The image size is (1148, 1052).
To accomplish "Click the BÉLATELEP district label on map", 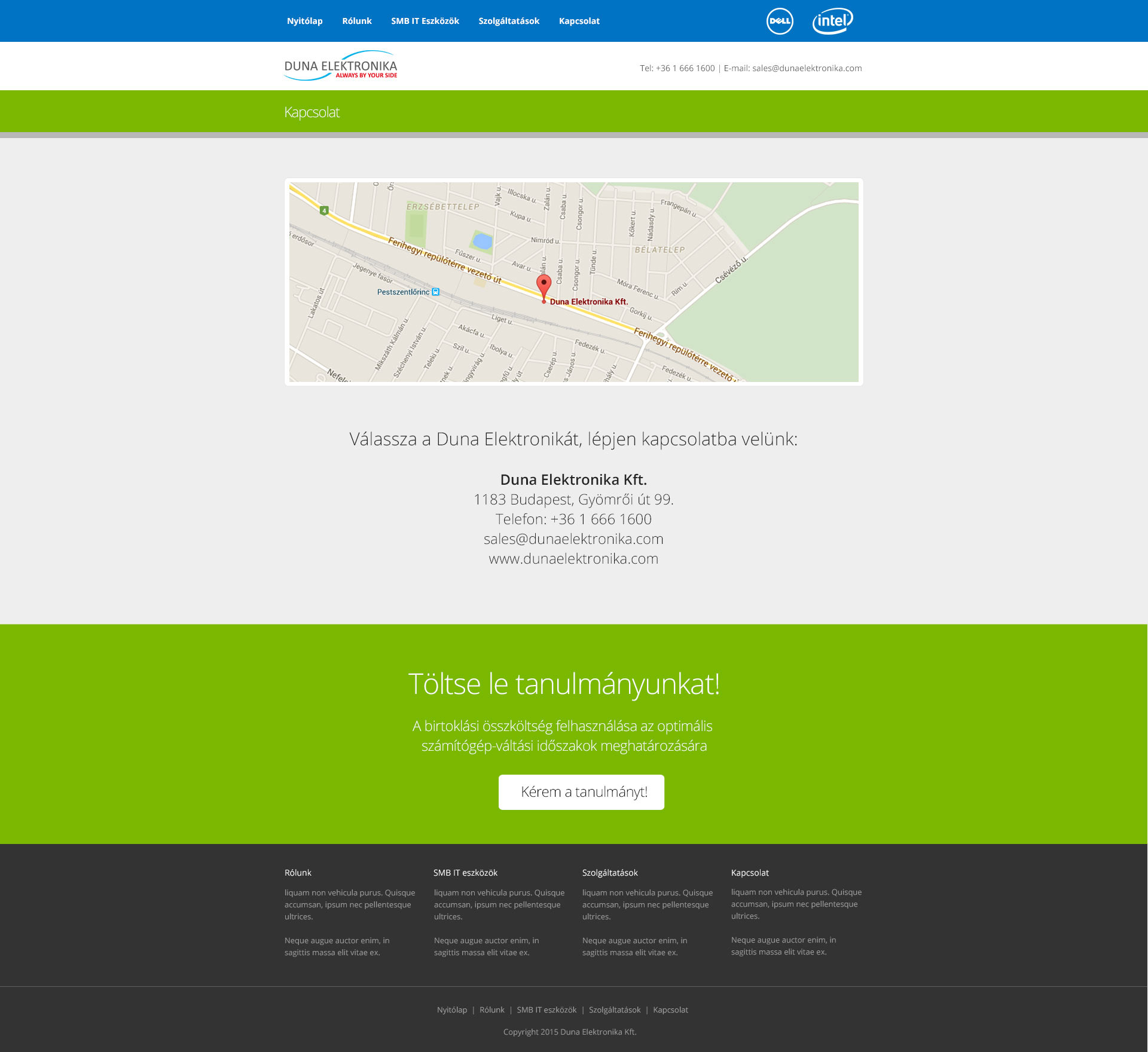I will [660, 250].
